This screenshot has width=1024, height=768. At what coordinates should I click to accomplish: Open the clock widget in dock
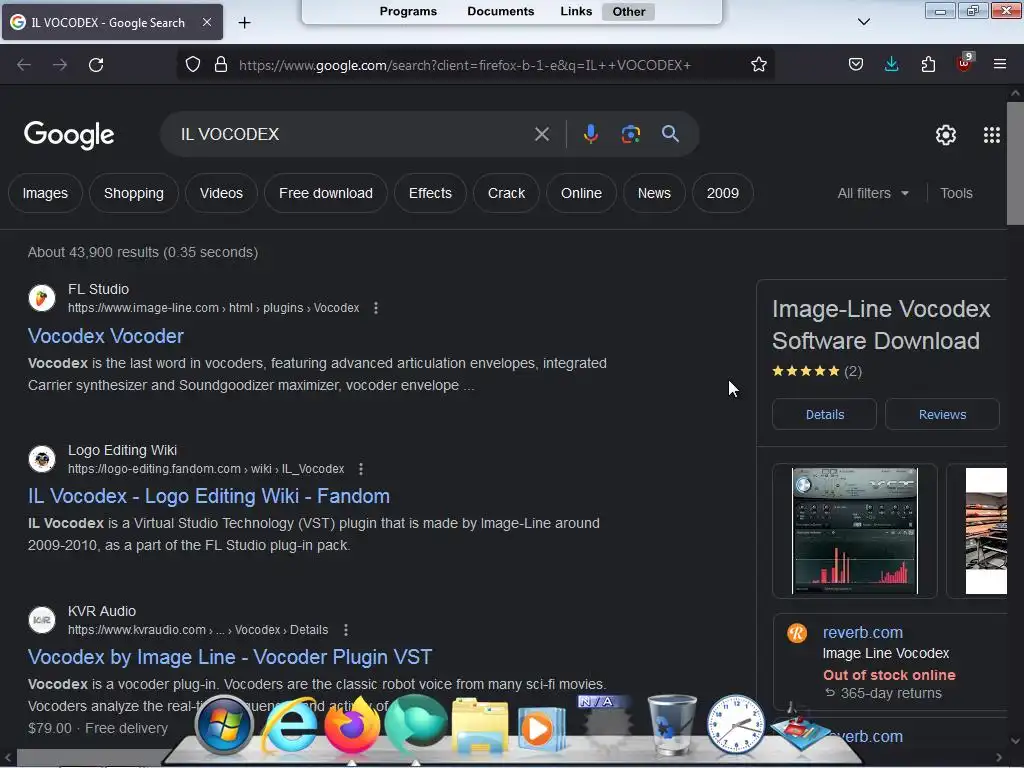[735, 724]
